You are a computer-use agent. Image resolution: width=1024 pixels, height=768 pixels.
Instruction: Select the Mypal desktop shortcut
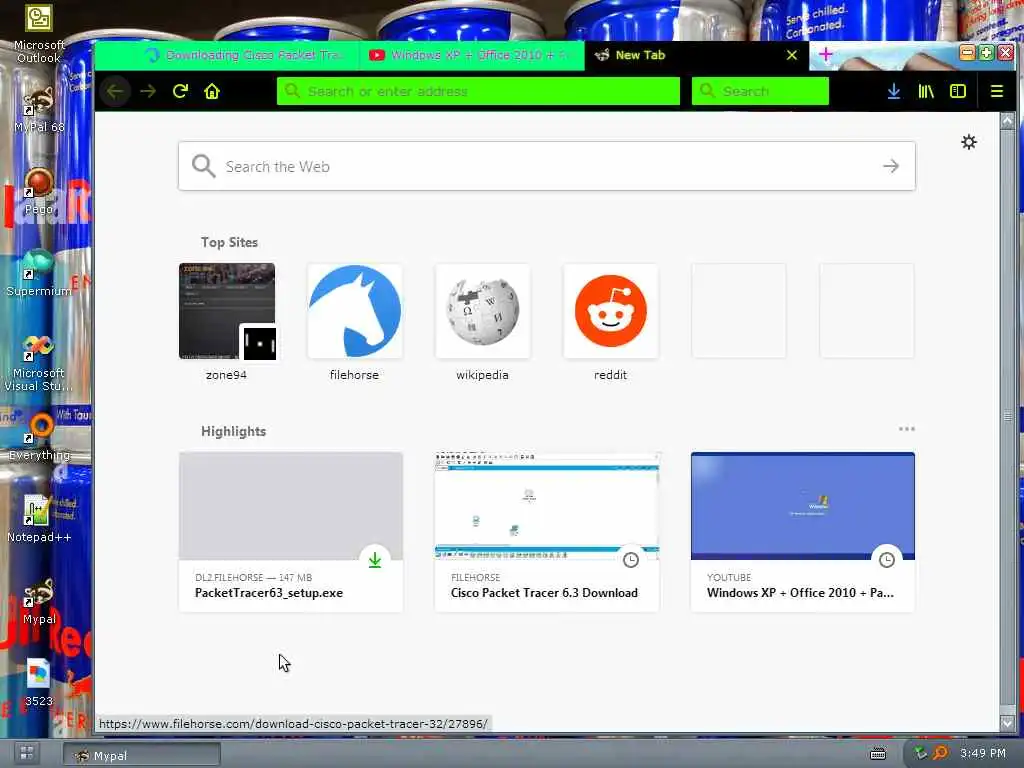pos(39,601)
